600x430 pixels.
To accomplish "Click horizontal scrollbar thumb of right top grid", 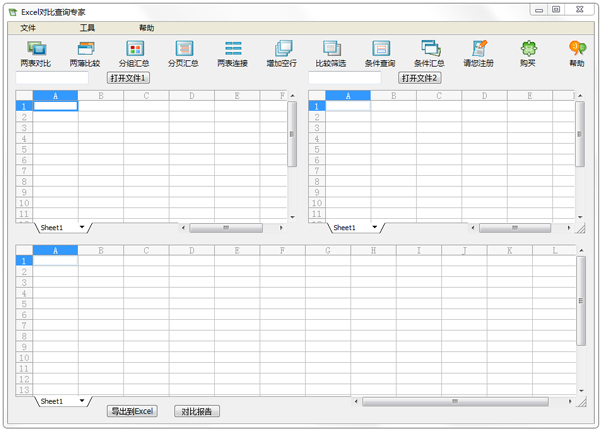I will pos(515,228).
